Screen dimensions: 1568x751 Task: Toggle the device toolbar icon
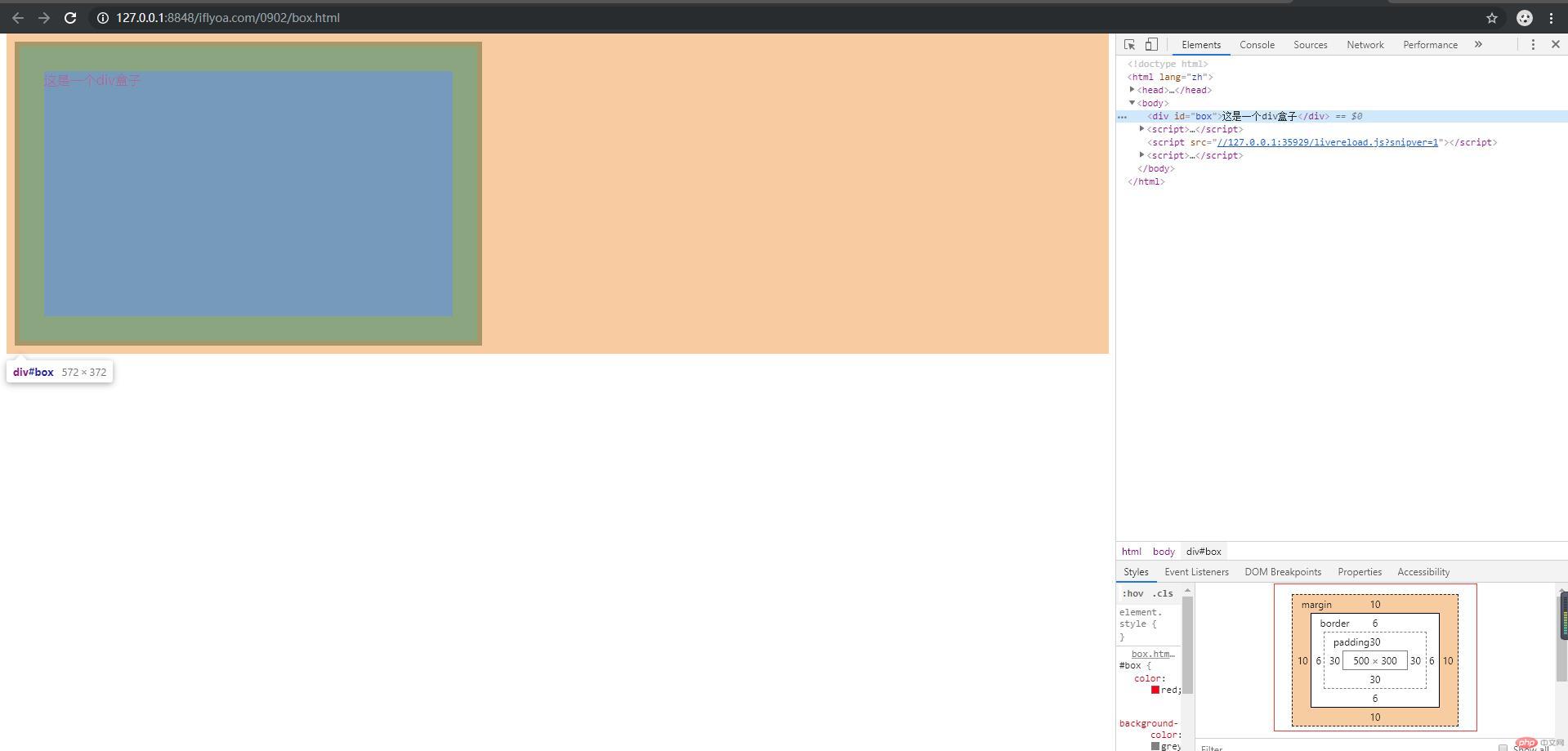coord(1151,45)
